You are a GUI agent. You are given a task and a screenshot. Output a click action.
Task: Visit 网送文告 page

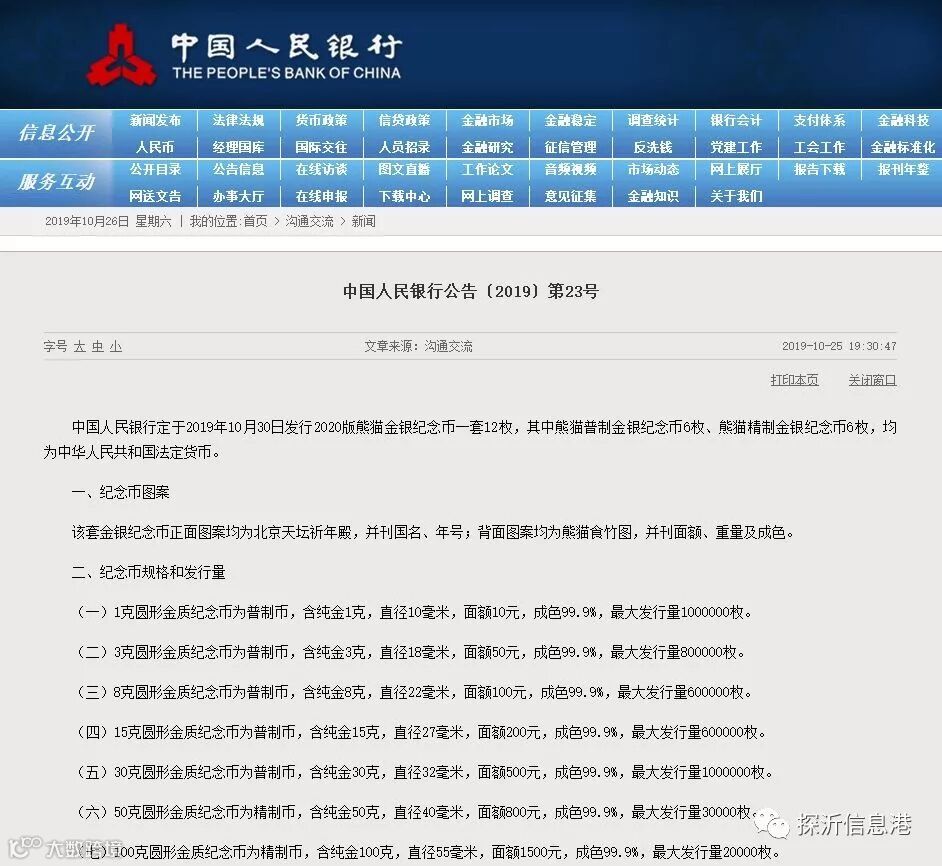(x=155, y=196)
